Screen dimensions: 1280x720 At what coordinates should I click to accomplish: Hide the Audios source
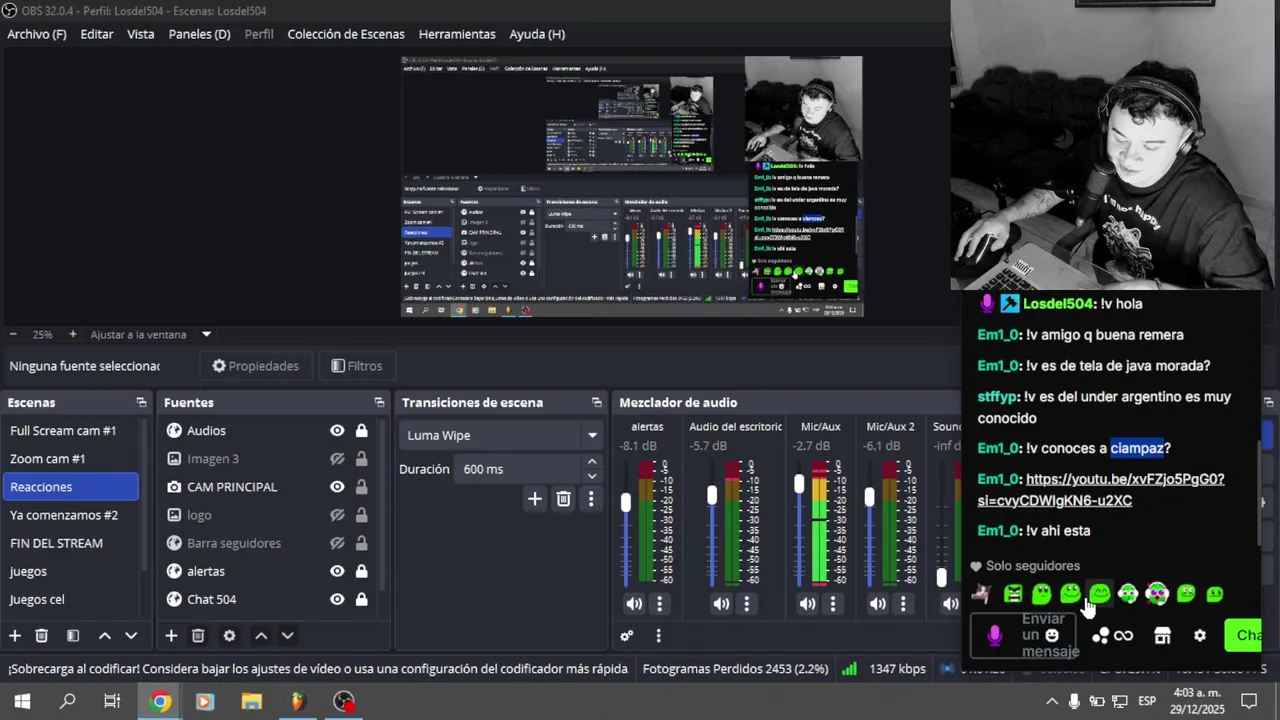point(337,431)
